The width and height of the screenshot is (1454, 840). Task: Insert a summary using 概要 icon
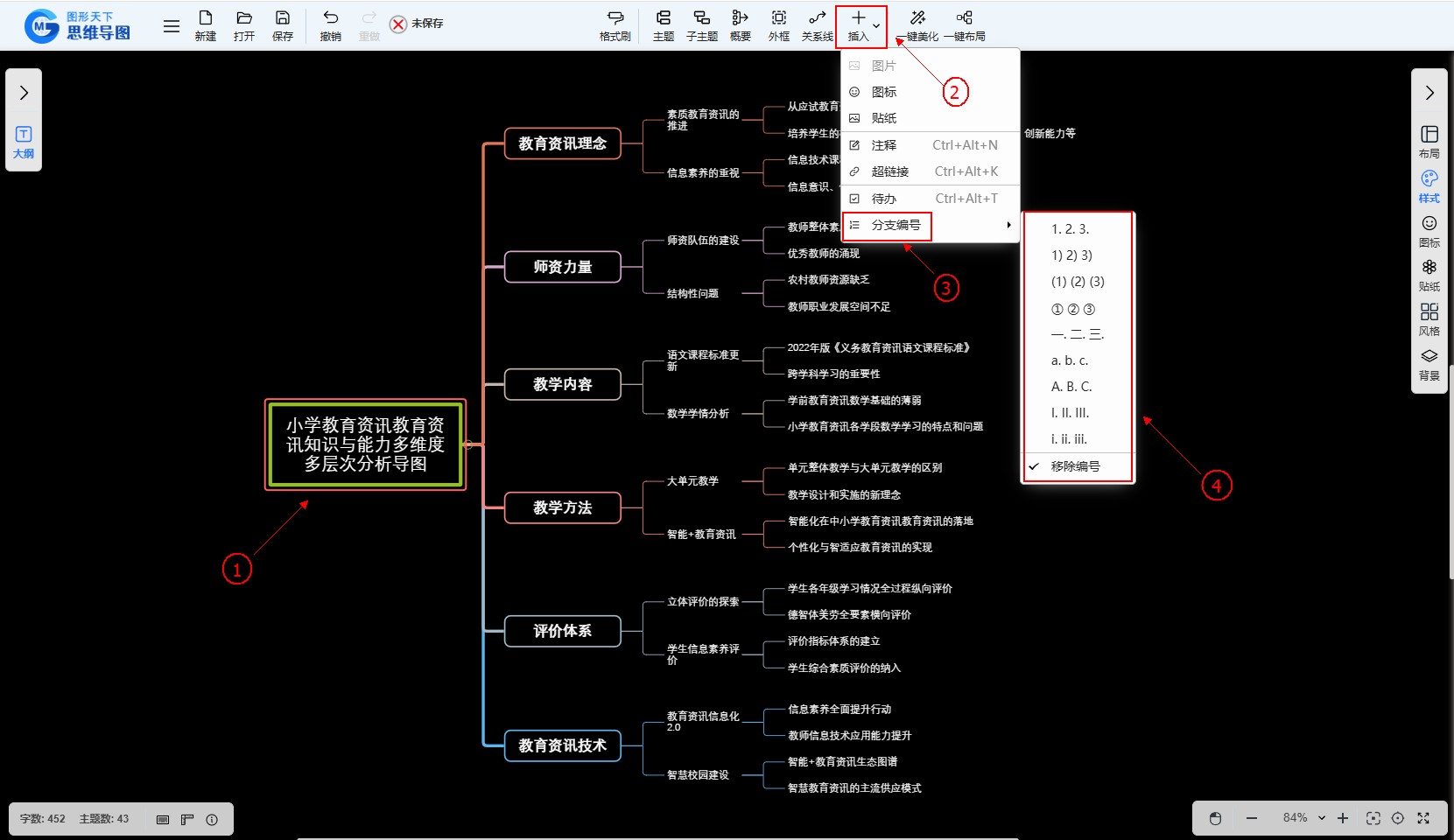pos(740,24)
